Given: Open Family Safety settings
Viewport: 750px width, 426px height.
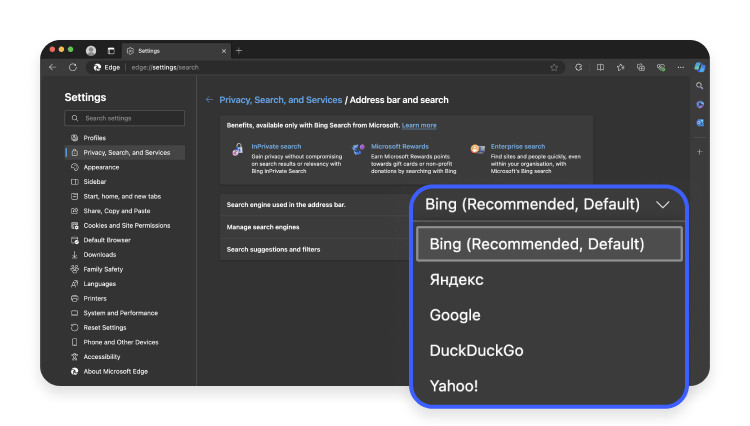Looking at the screenshot, I should coord(125,269).
